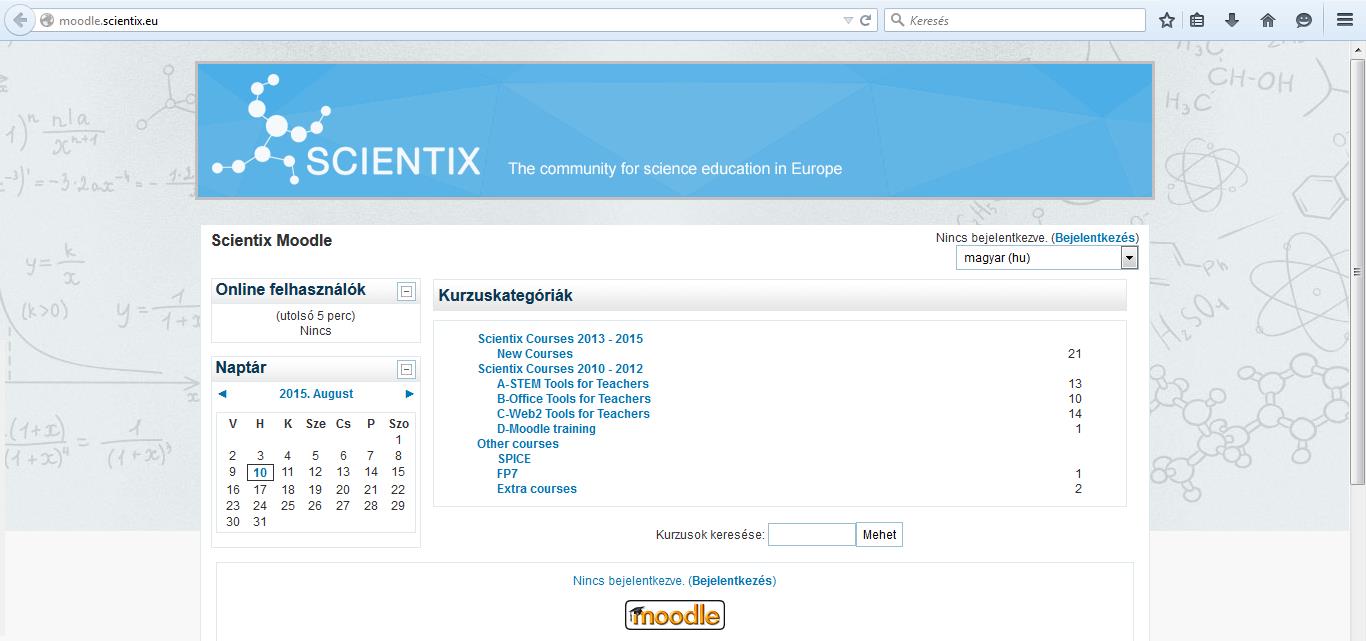This screenshot has height=641, width=1366.
Task: Open Scientix Courses 2010 - 2012 category
Action: click(x=560, y=369)
